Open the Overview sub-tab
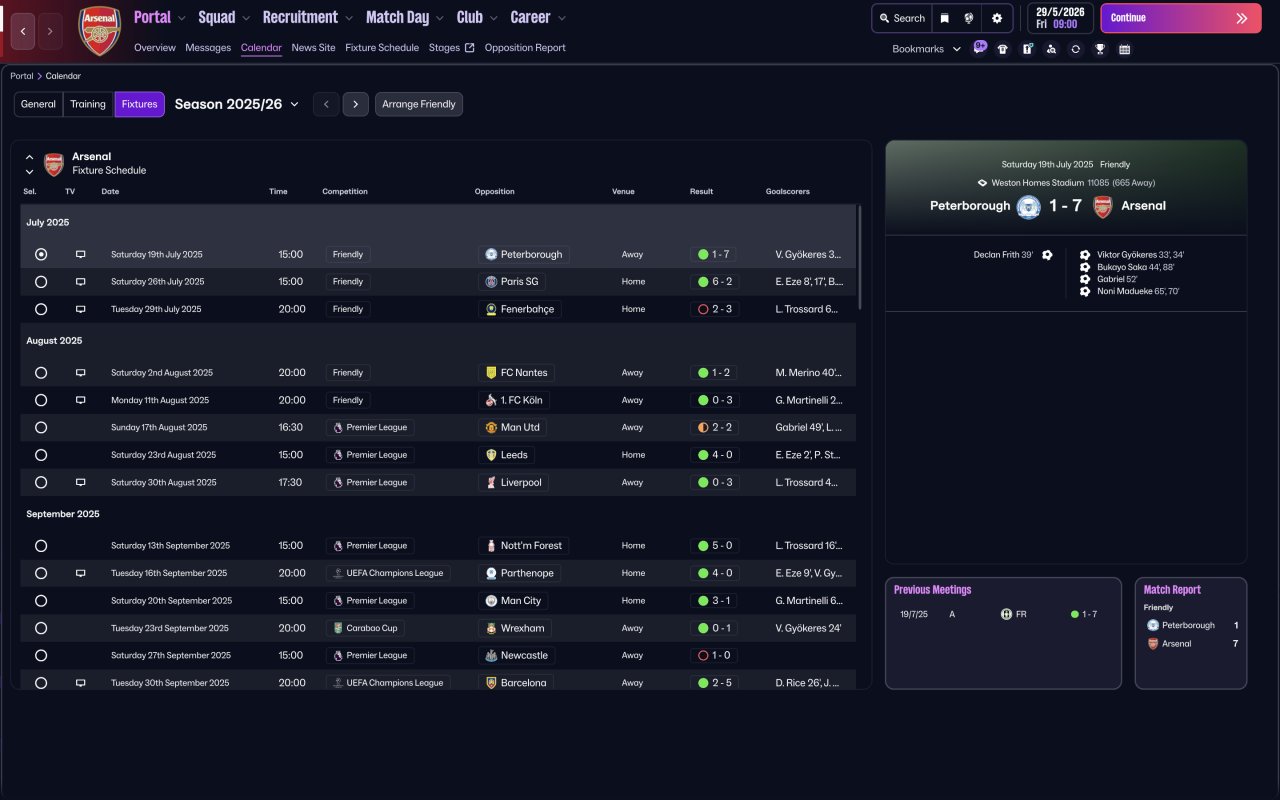 click(155, 47)
